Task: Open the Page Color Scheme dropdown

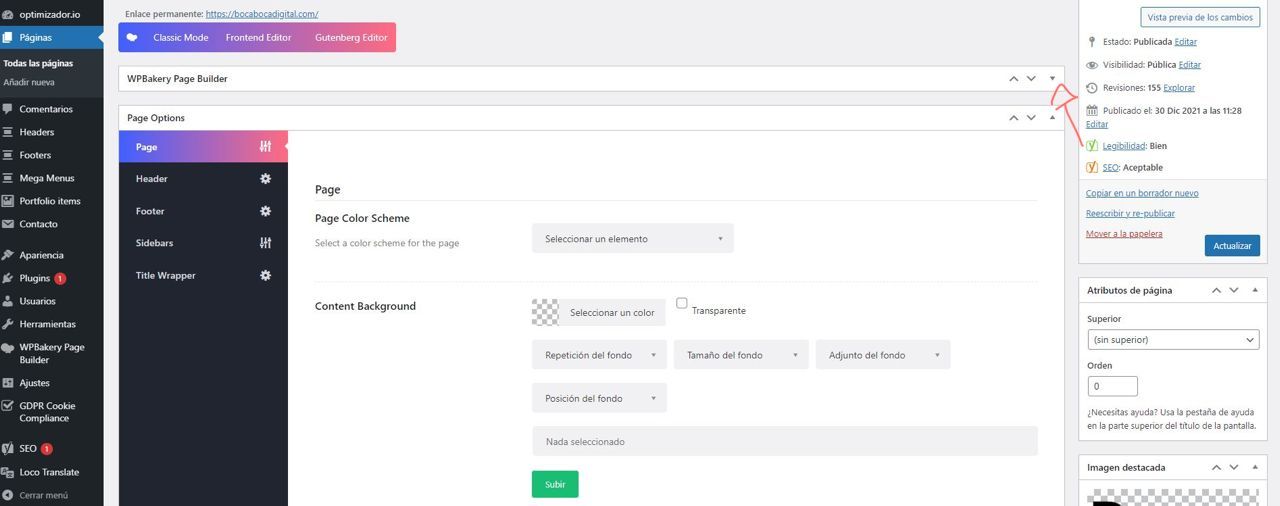Action: pos(632,239)
